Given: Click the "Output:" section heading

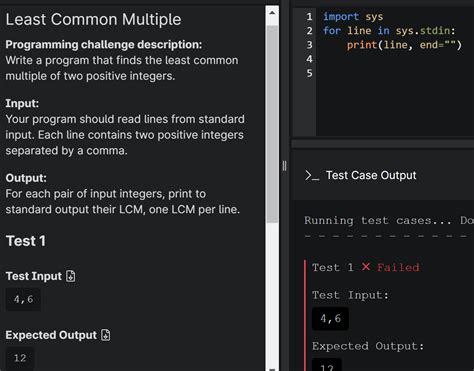Looking at the screenshot, I should click(x=26, y=178).
